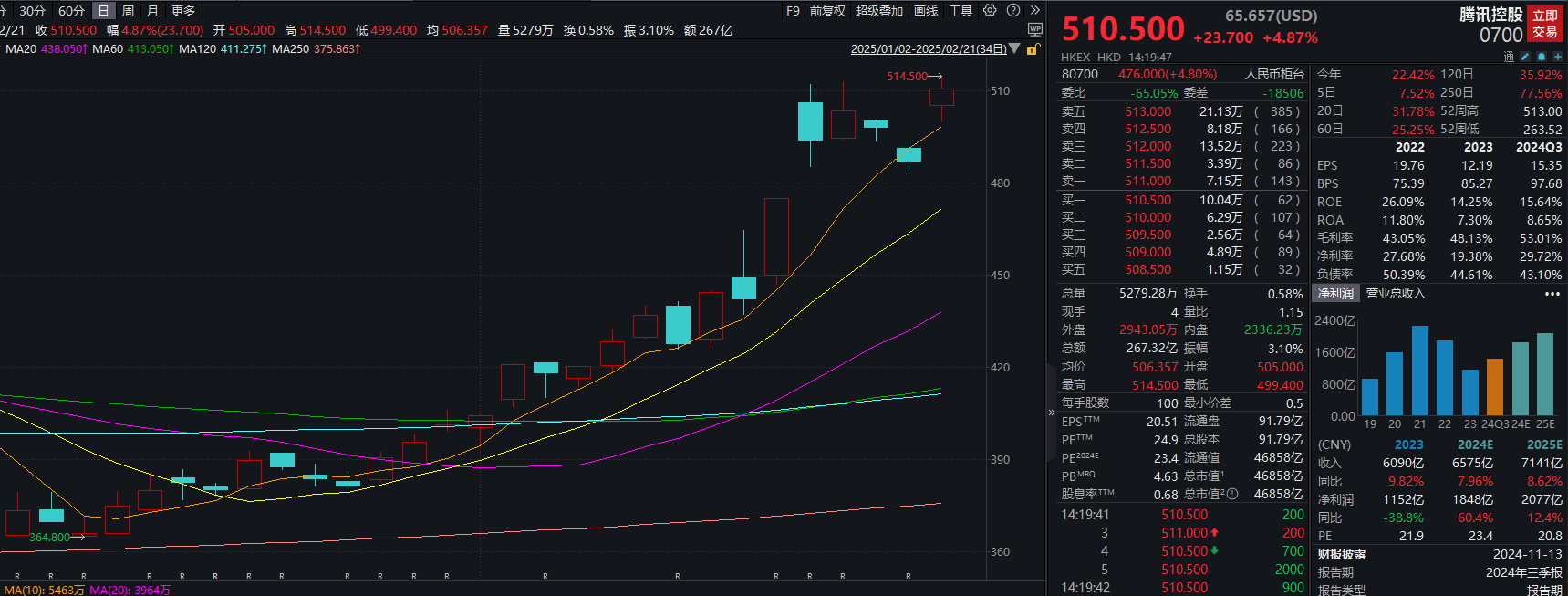Click the 买五 508.500 bid price
The height and width of the screenshot is (596, 1568).
pyautogui.click(x=1147, y=269)
